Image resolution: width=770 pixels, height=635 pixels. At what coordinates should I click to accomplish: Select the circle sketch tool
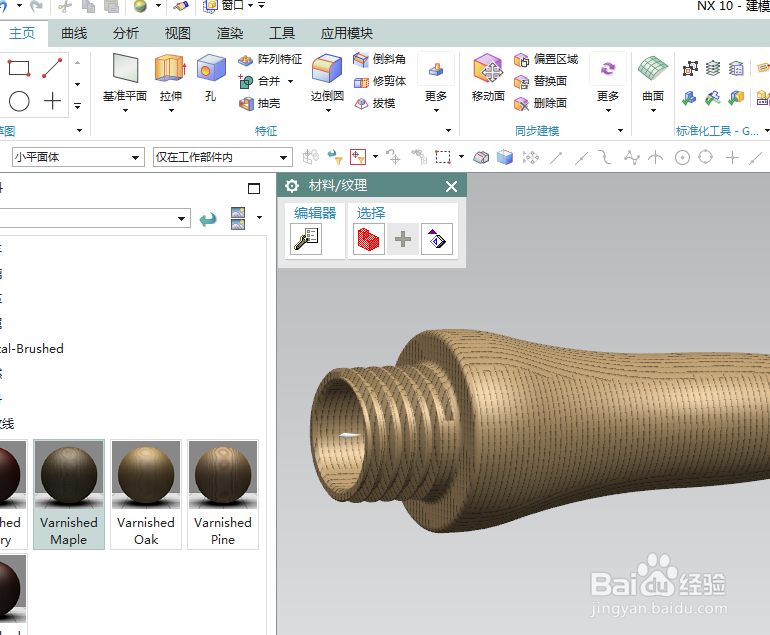pos(19,102)
